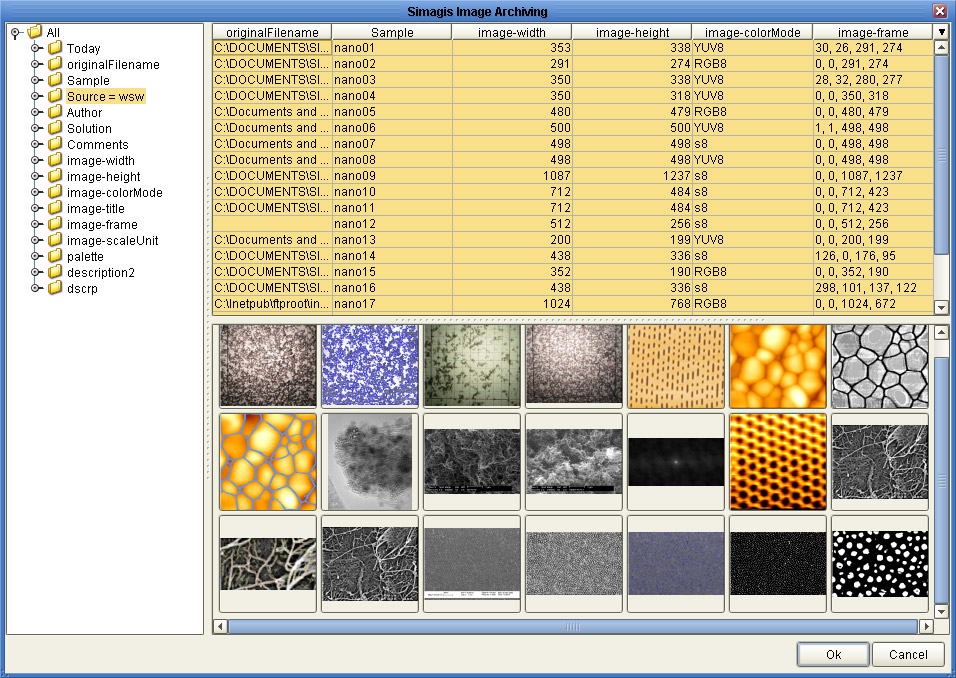Expand the description2 tree node
This screenshot has width=956, height=678.
36,272
